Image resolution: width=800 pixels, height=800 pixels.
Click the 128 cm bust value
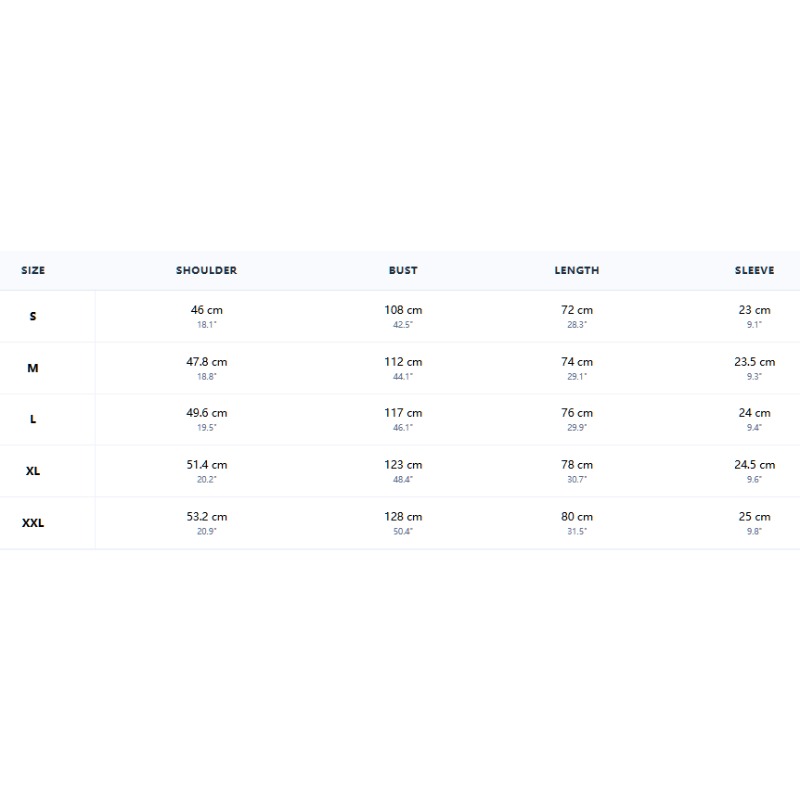[x=403, y=517]
